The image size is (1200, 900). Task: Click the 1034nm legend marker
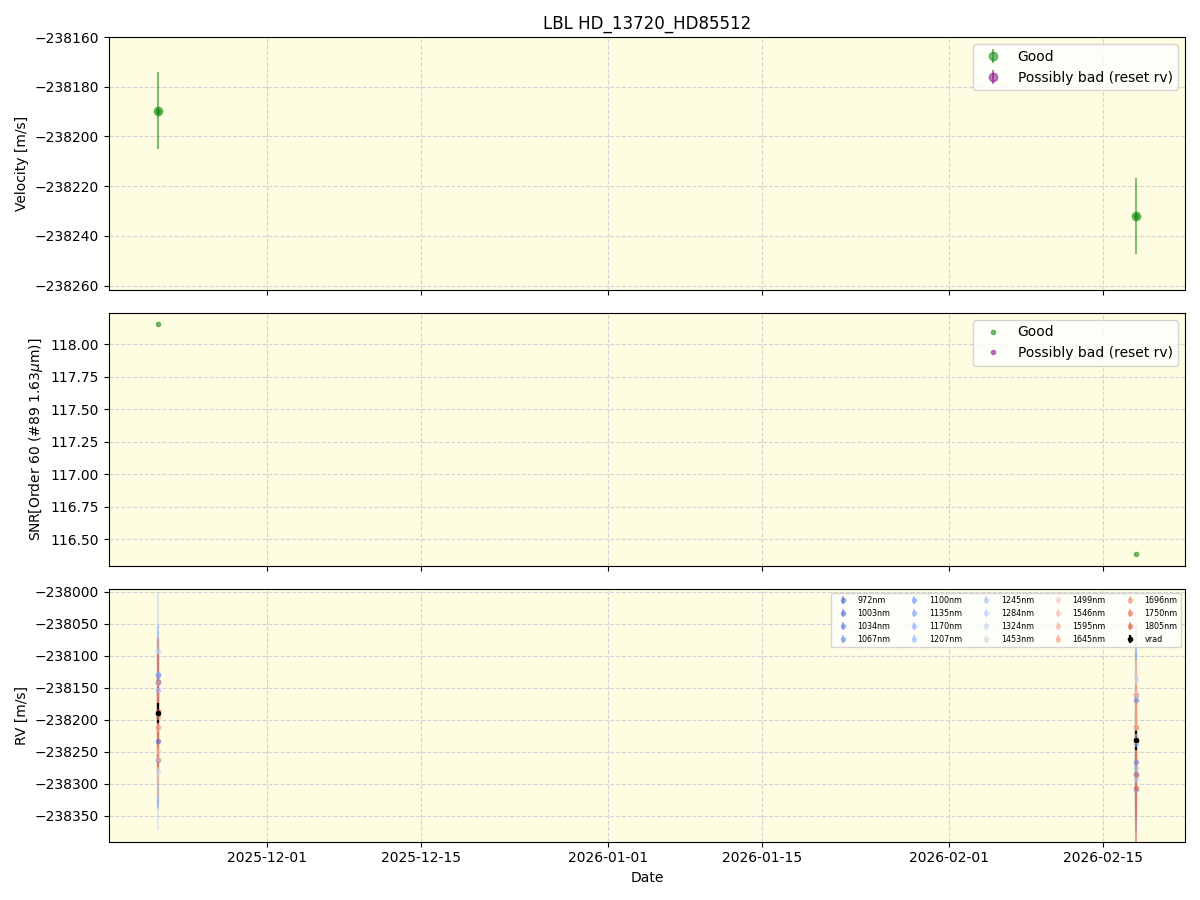coord(843,626)
